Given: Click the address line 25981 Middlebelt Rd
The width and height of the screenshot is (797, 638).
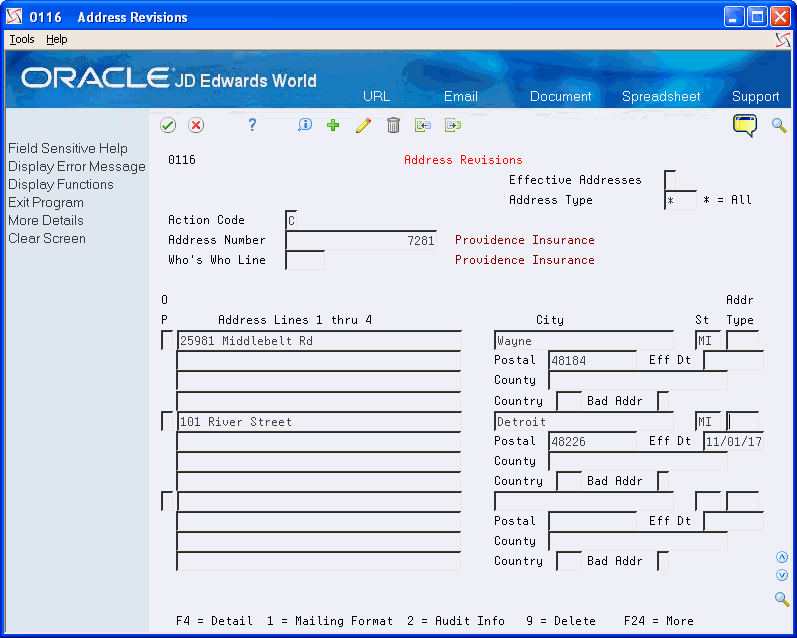Looking at the screenshot, I should 319,341.
